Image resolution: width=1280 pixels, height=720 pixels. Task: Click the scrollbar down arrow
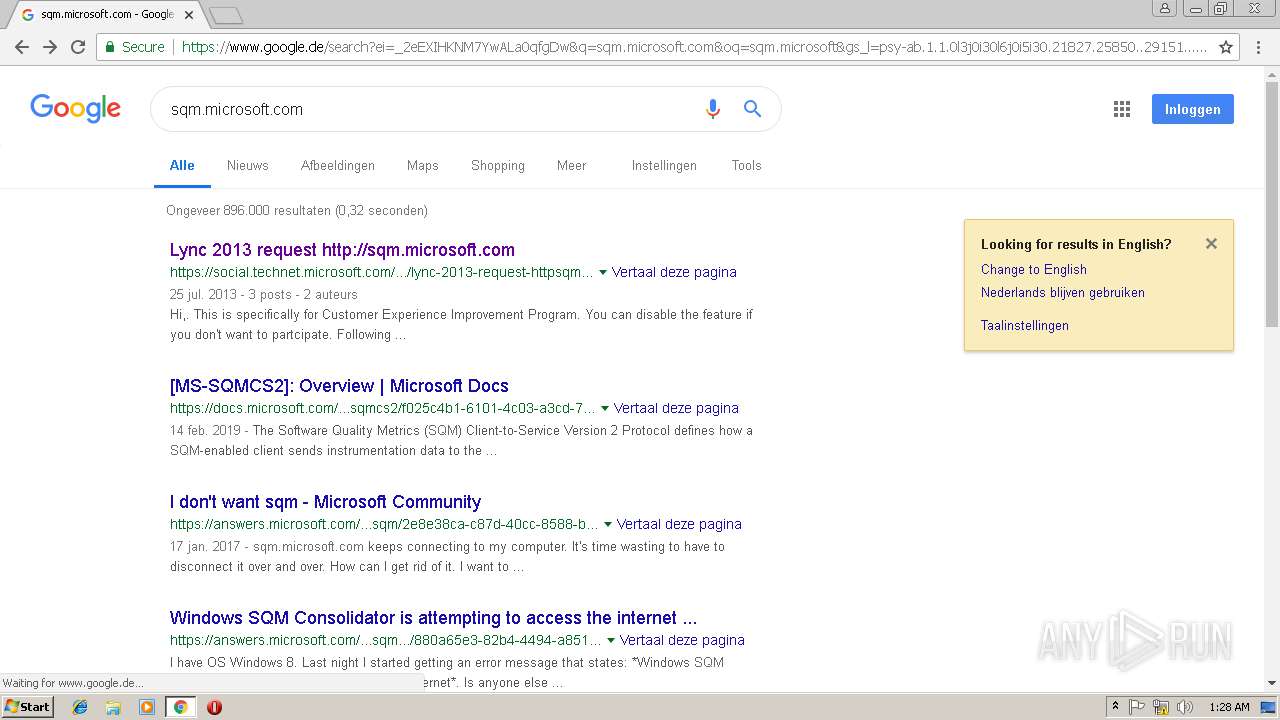pyautogui.click(x=1272, y=684)
